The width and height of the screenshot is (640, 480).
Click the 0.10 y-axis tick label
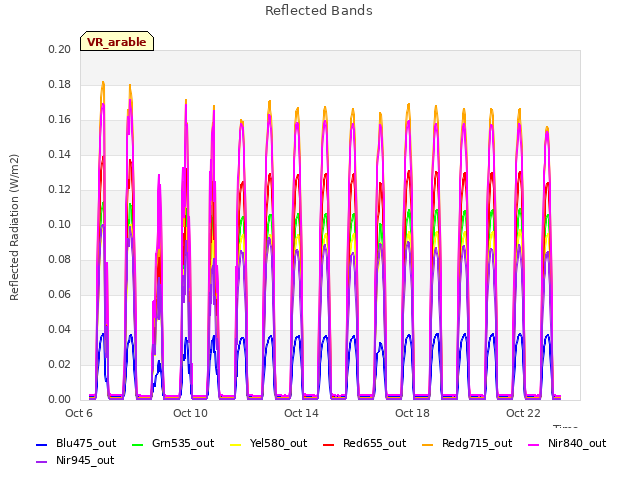pos(60,224)
